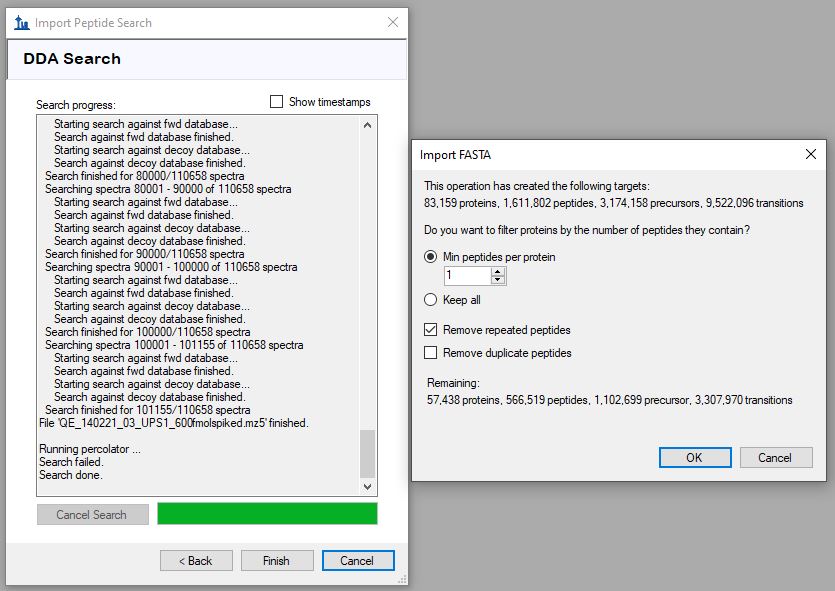835x591 pixels.
Task: Close the Import FASTA dialog
Action: pos(811,154)
